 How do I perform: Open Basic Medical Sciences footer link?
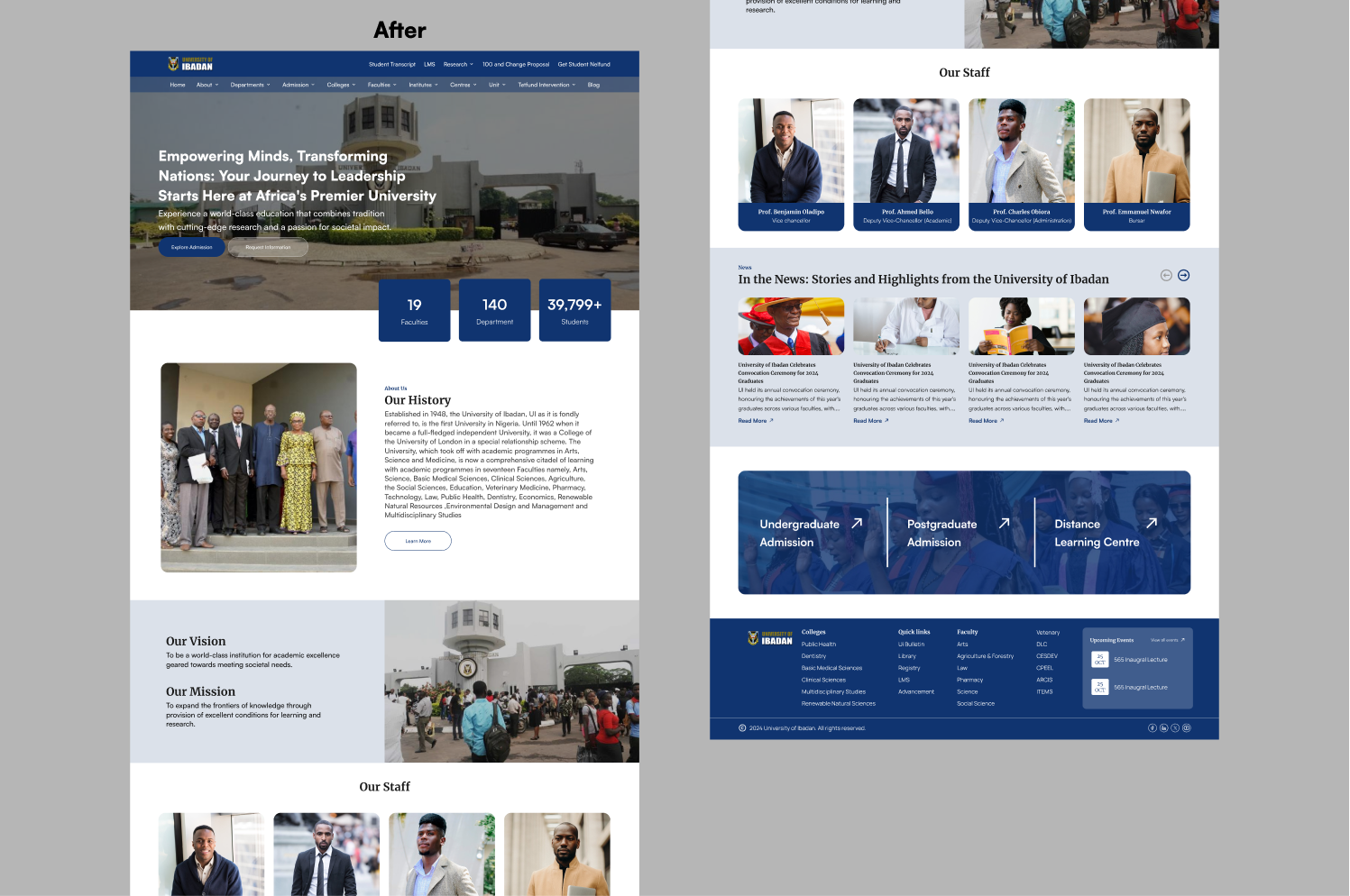[x=831, y=668]
